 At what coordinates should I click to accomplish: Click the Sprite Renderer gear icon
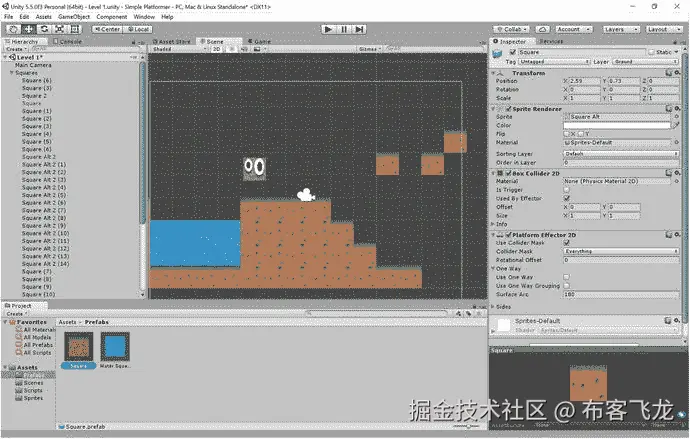677,108
